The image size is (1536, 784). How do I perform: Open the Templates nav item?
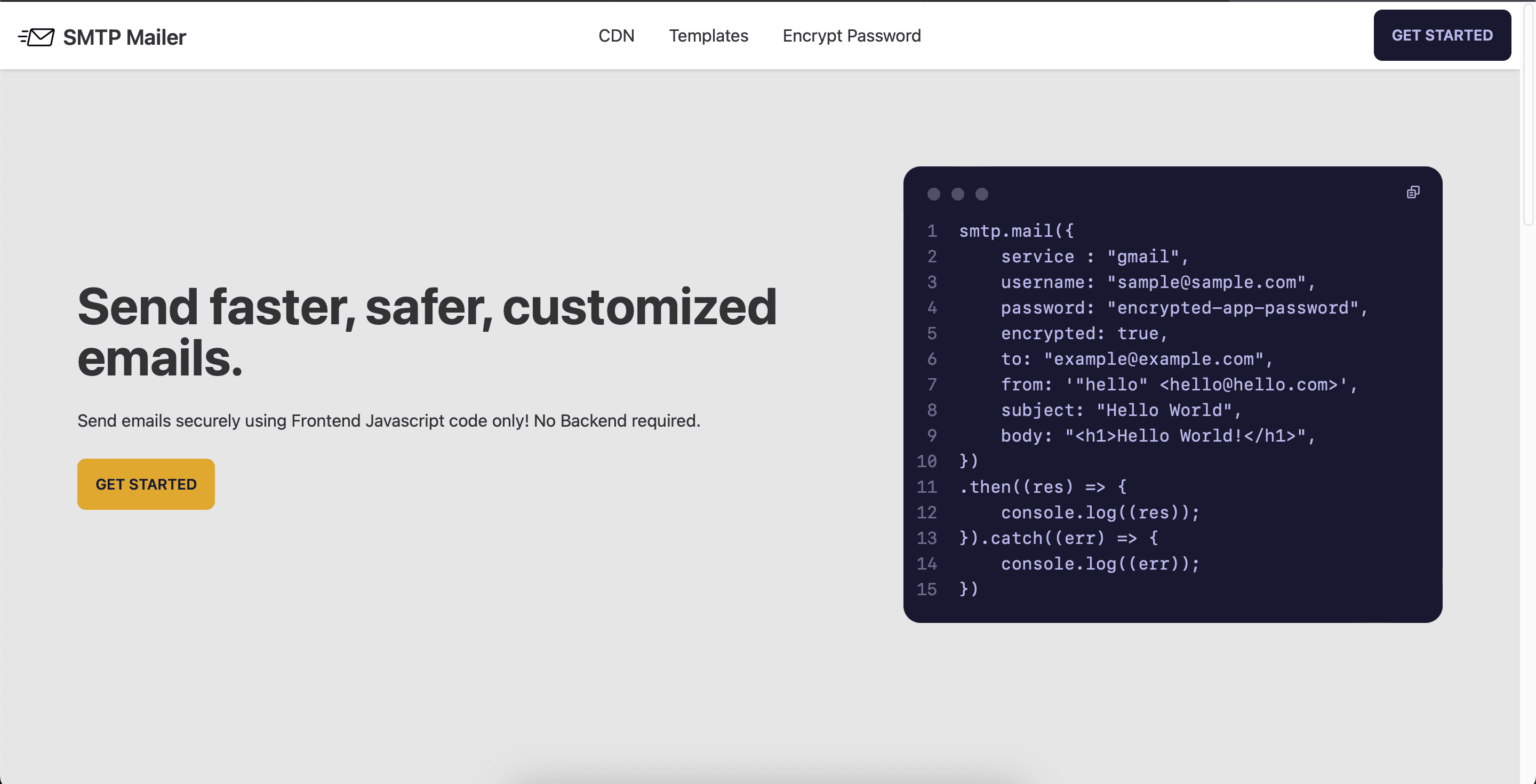pos(708,36)
